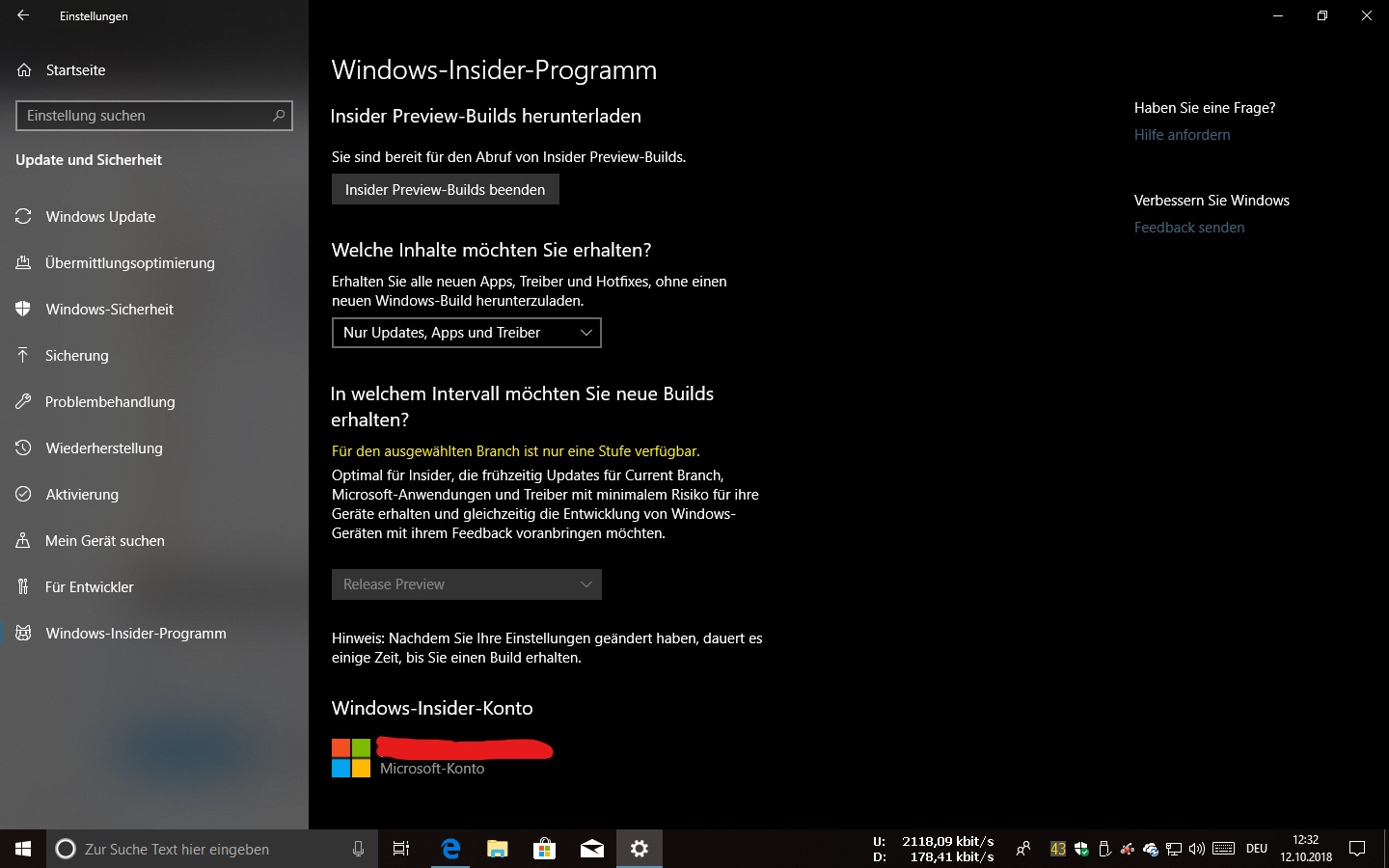The width and height of the screenshot is (1389, 868).
Task: Open Task View from the taskbar
Action: pyautogui.click(x=401, y=849)
